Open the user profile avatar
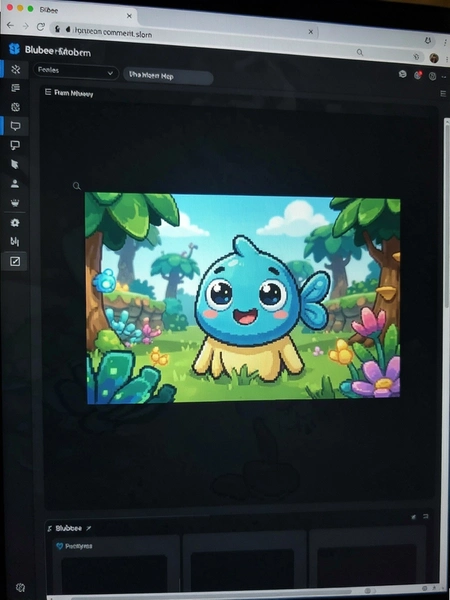Screen dimensions: 450x600 [434, 58]
